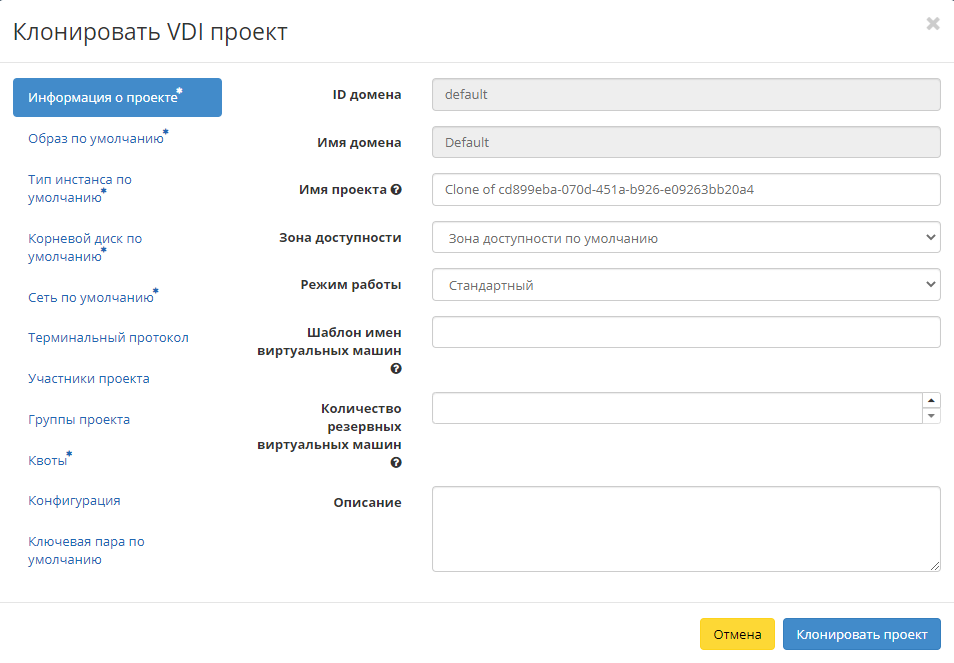Select the Квоты tab

coord(48,460)
